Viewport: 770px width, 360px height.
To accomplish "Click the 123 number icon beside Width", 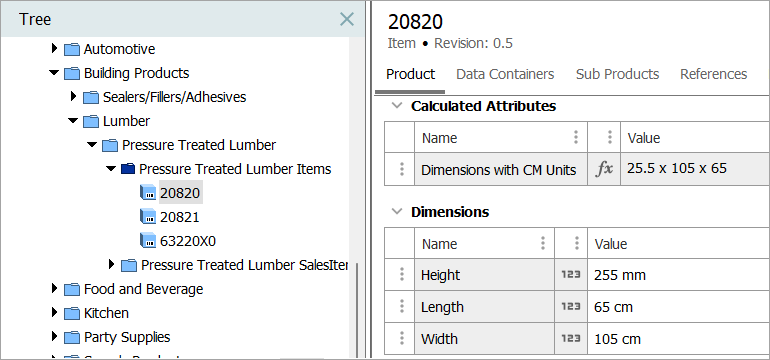I will point(571,338).
